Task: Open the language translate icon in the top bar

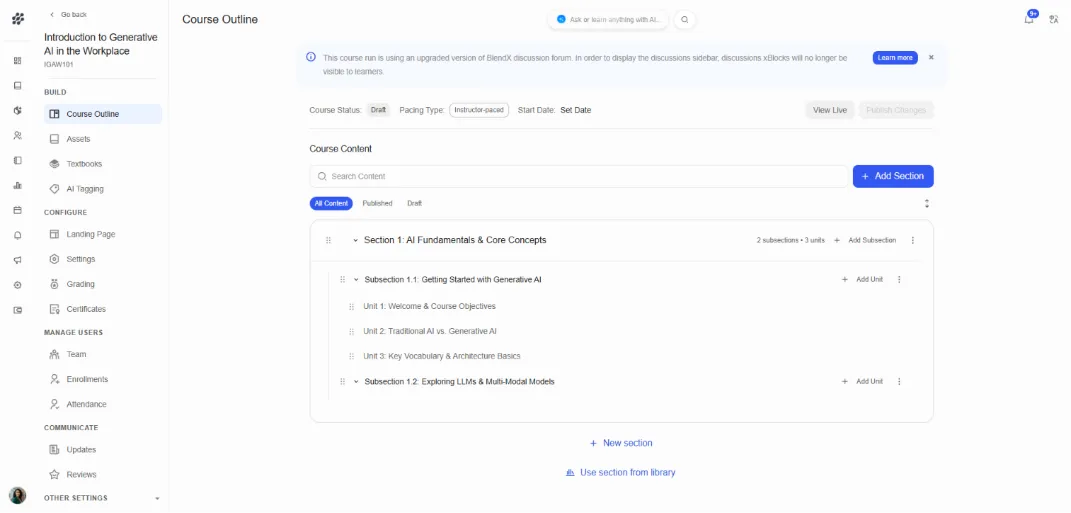Action: coord(1054,19)
